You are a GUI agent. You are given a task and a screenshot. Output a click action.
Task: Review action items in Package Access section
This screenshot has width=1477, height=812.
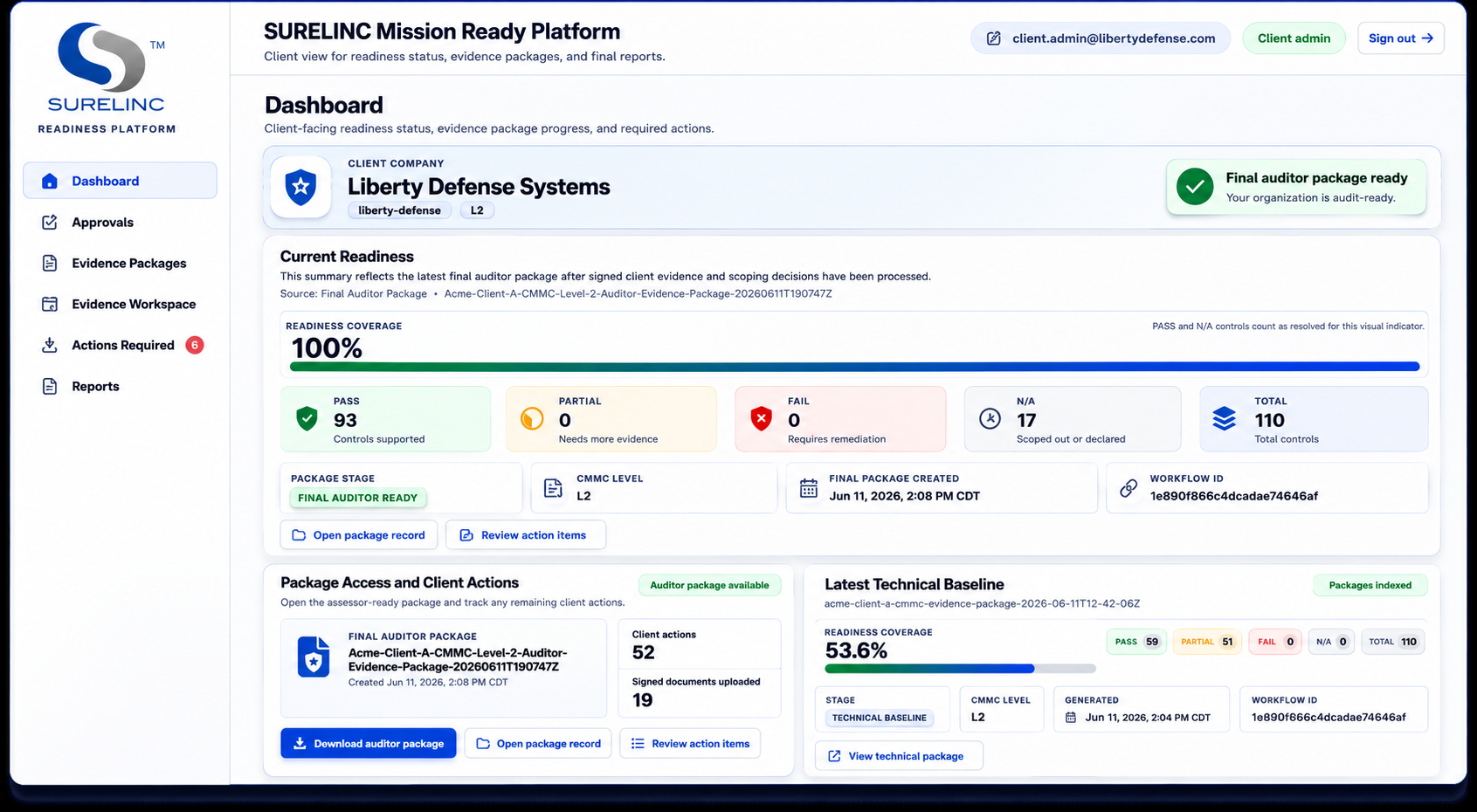690,743
